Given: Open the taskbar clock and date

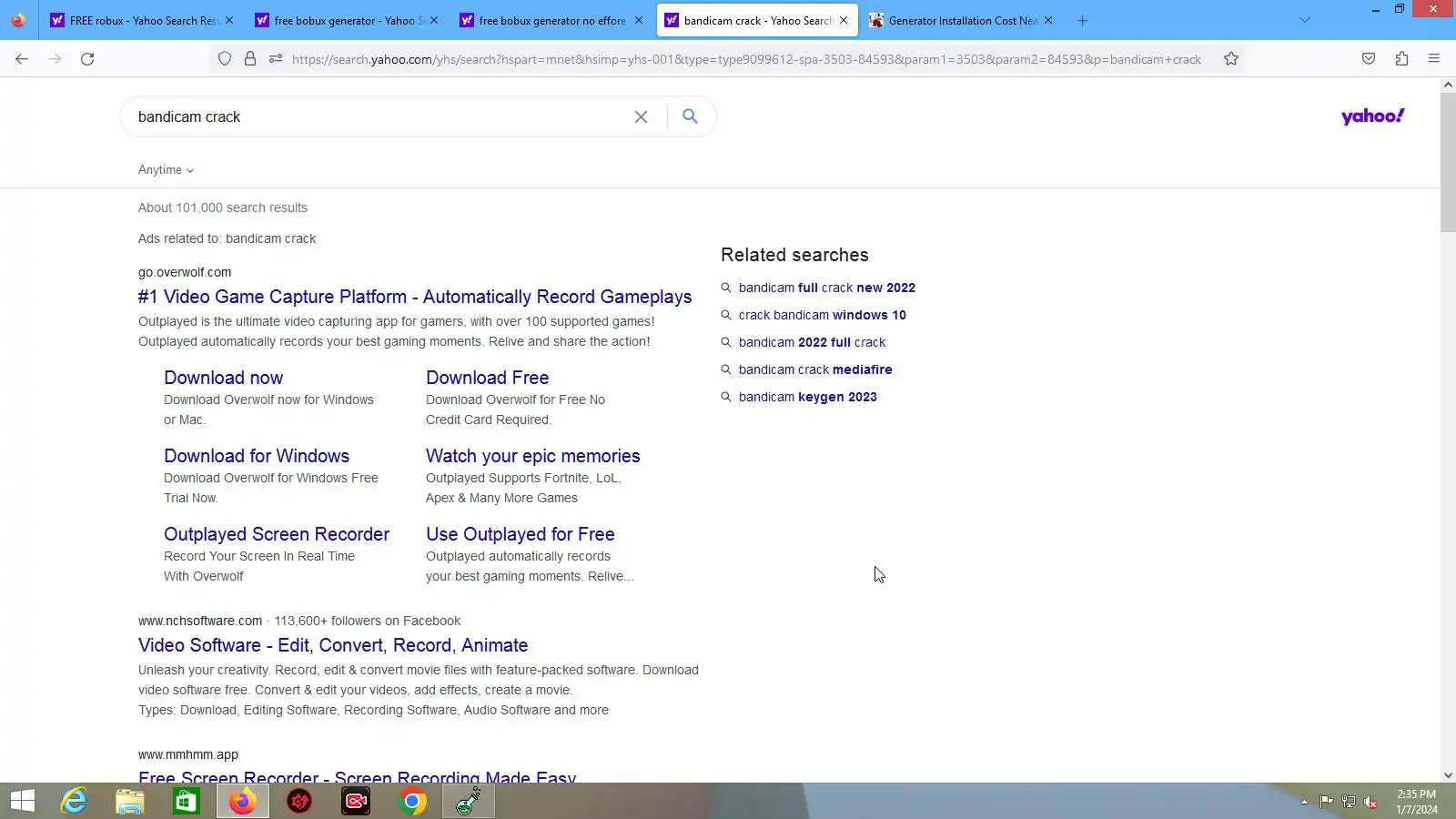Looking at the screenshot, I should [1417, 802].
